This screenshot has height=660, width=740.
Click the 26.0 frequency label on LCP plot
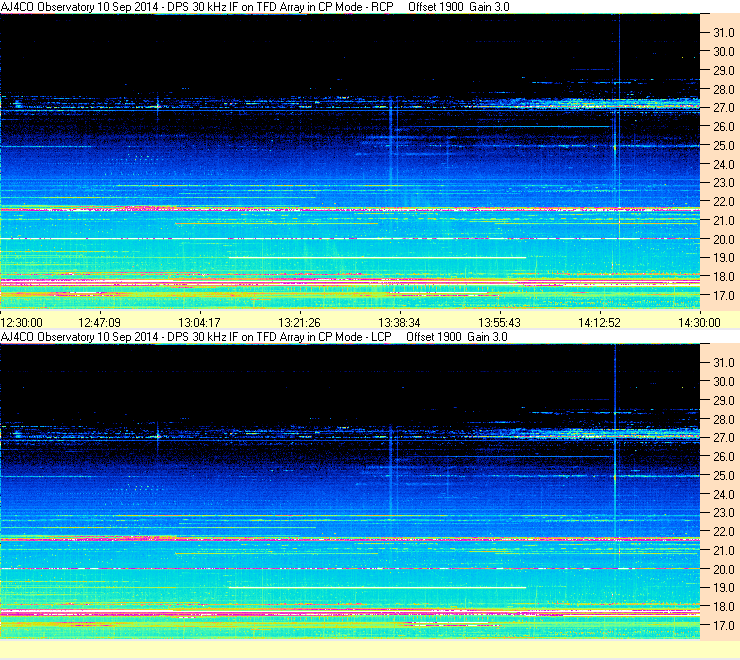(x=724, y=457)
